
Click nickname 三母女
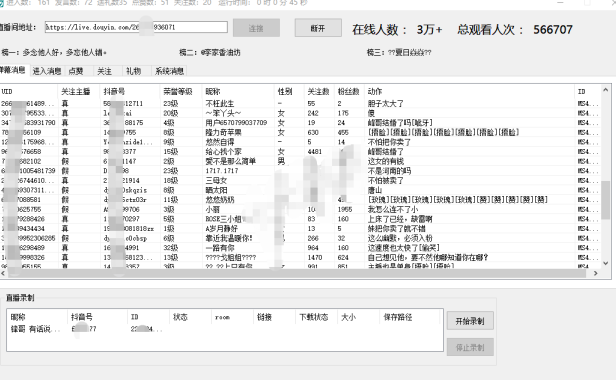coord(216,180)
